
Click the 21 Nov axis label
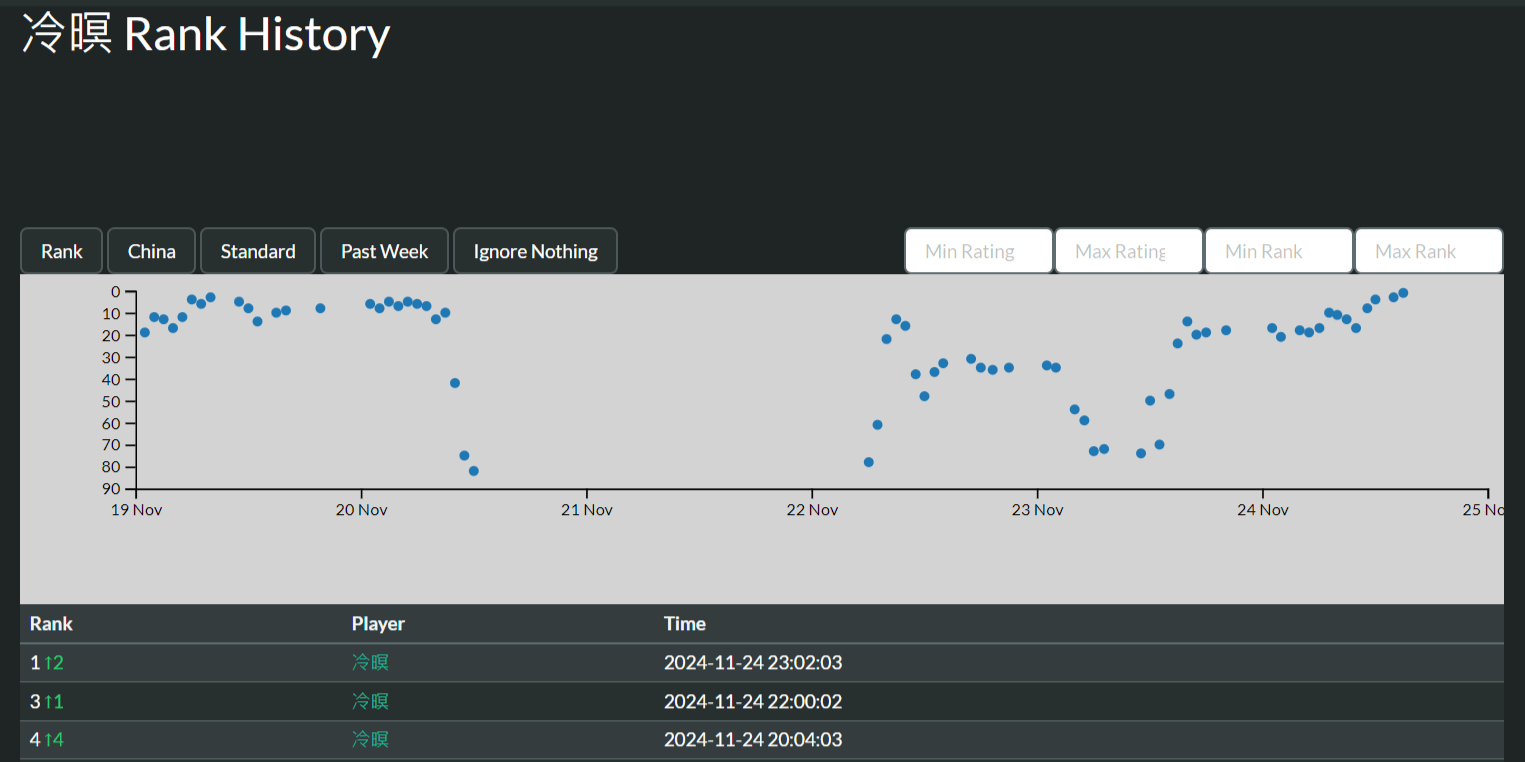pyautogui.click(x=587, y=510)
